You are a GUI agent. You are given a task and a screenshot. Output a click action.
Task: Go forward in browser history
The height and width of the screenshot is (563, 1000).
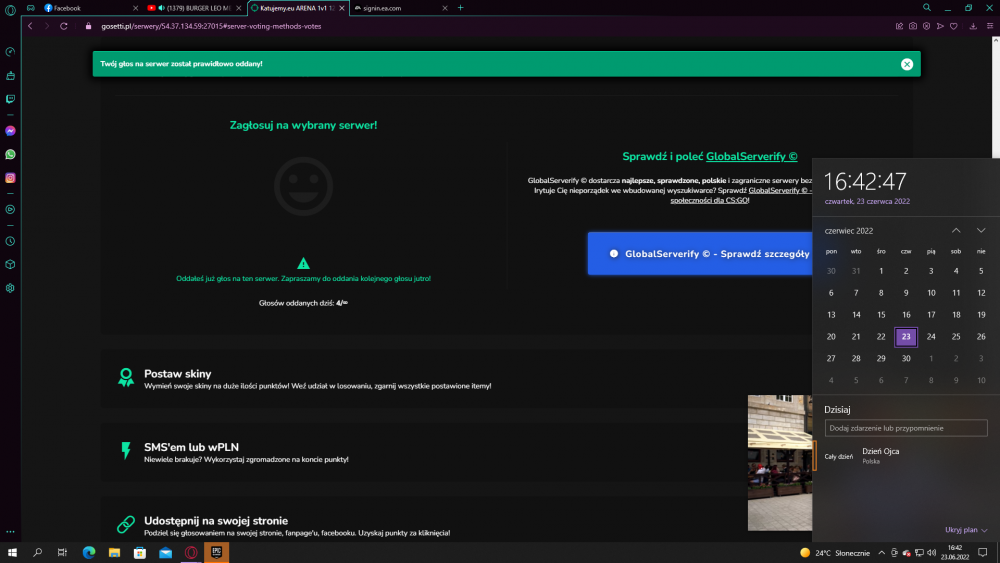[x=47, y=26]
